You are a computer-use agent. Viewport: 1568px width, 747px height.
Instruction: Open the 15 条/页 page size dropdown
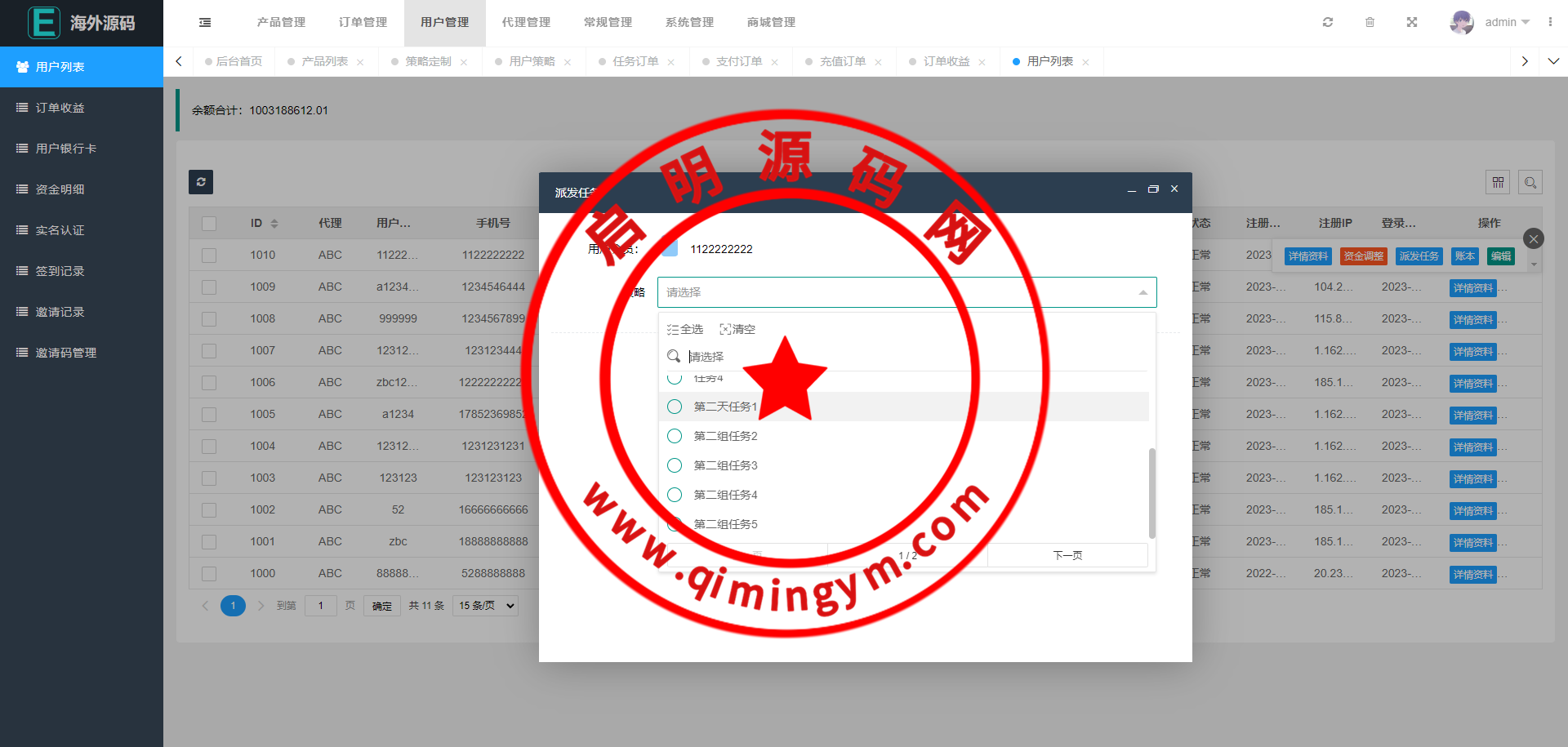pos(487,606)
